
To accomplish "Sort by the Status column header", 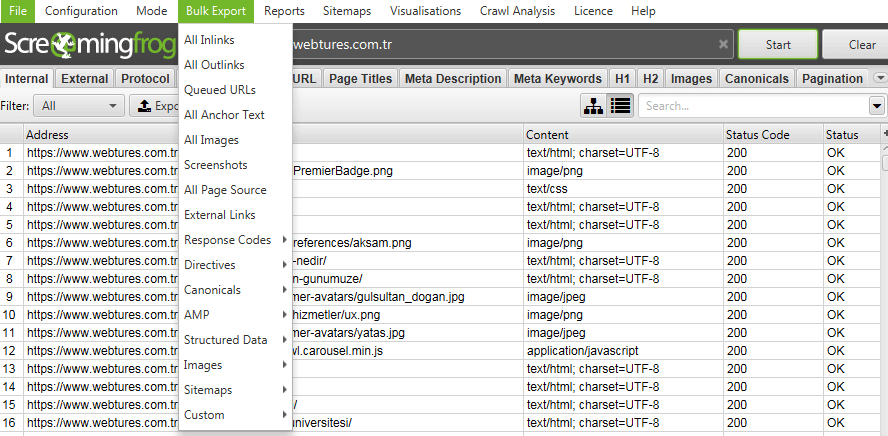I will (851, 135).
